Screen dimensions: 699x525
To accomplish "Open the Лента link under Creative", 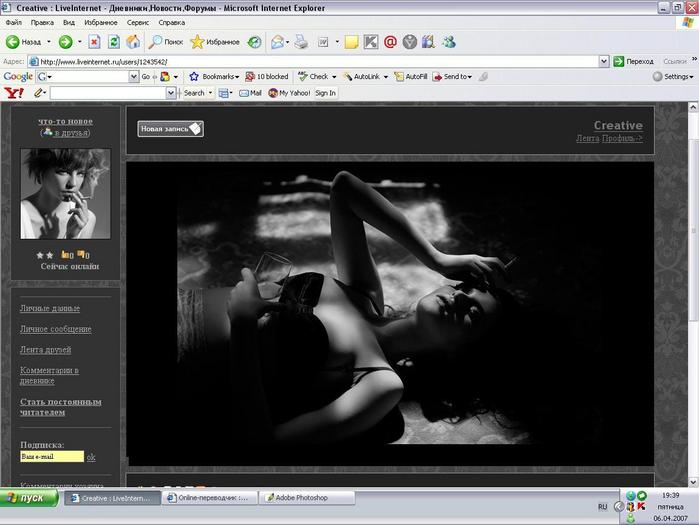I will coord(587,139).
